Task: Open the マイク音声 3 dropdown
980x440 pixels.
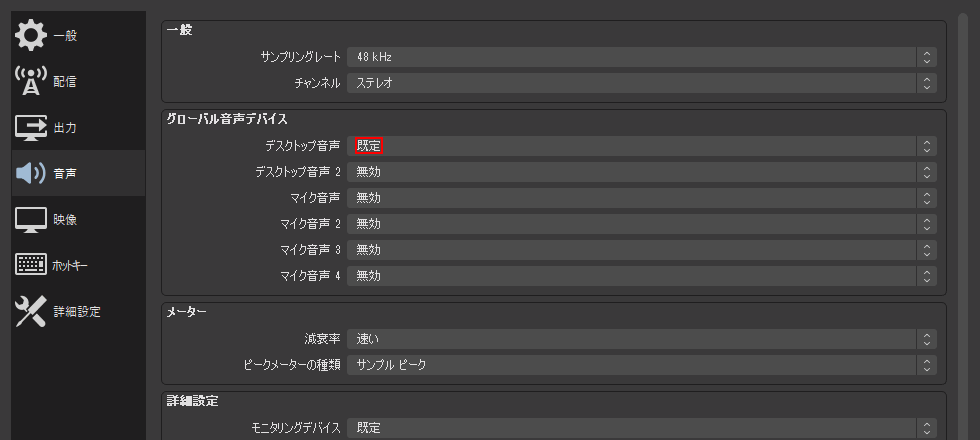Action: click(x=642, y=250)
